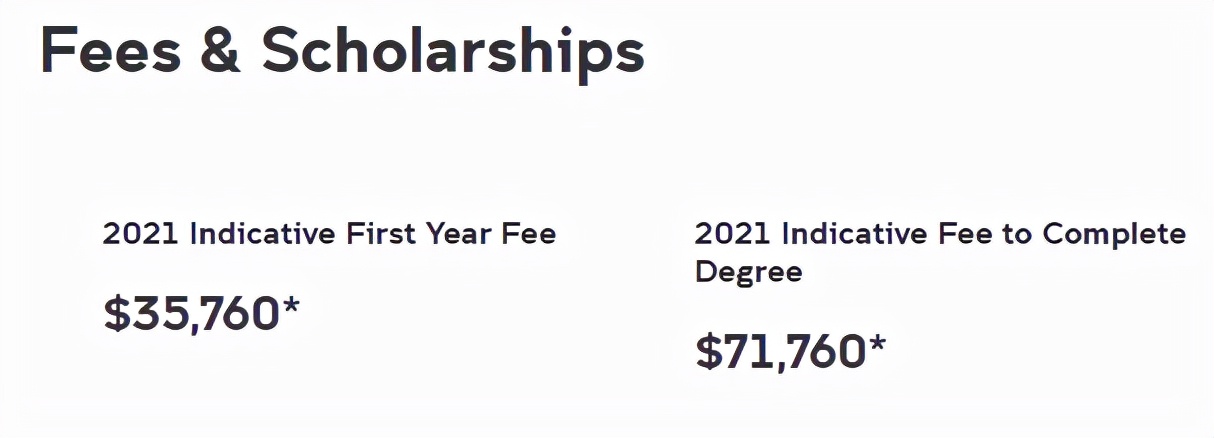
Task: Click the dollar sign before 35,760
Action: click(x=117, y=314)
